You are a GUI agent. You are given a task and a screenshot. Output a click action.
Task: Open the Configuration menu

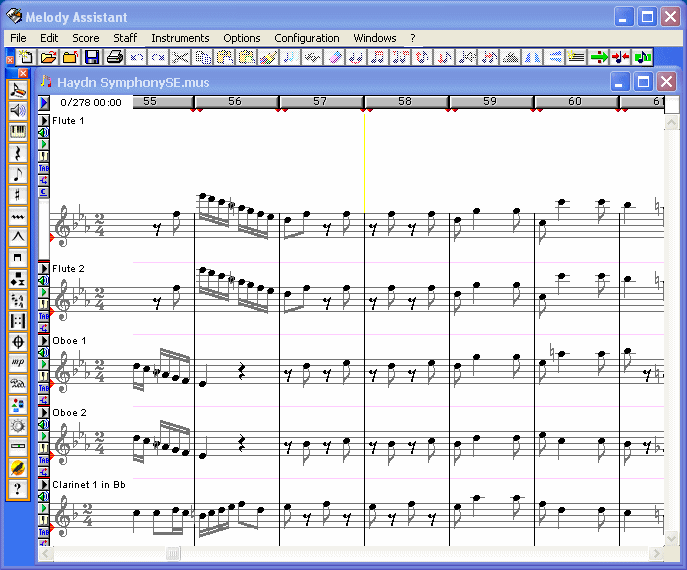point(307,38)
